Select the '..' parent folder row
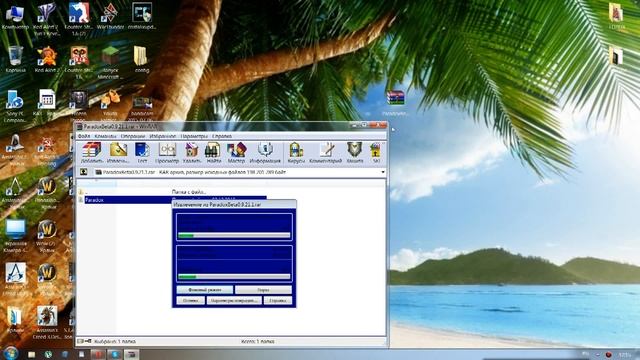640x360 pixels. coord(171,192)
